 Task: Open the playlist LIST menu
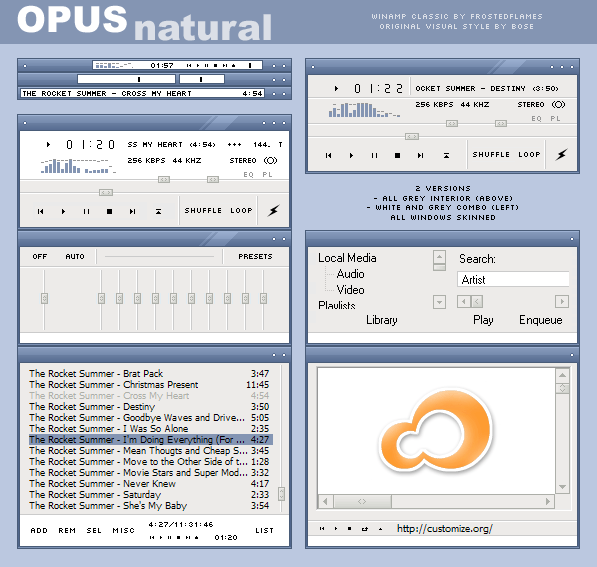coord(264,530)
